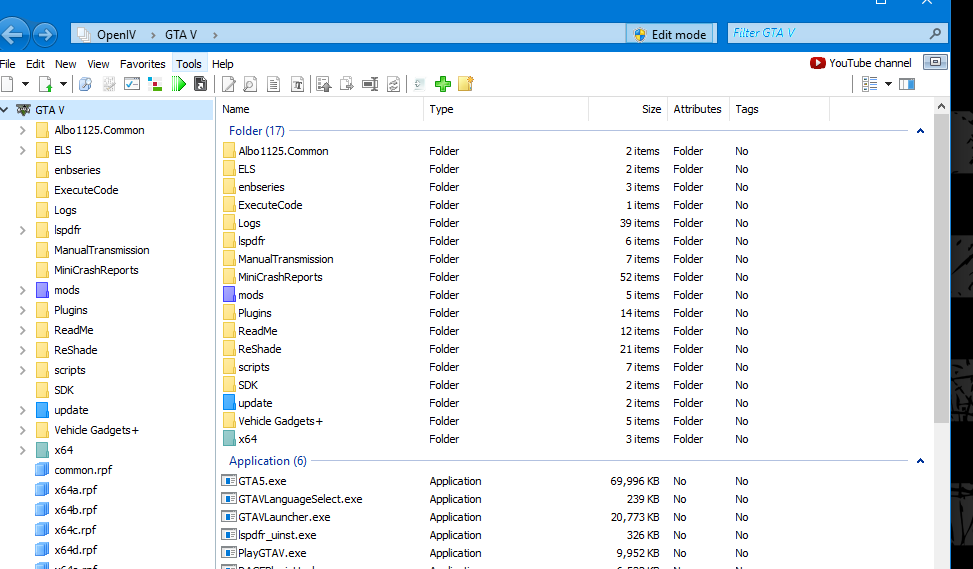This screenshot has width=973, height=569.
Task: Click OpenIV in the breadcrumb path
Action: click(116, 35)
